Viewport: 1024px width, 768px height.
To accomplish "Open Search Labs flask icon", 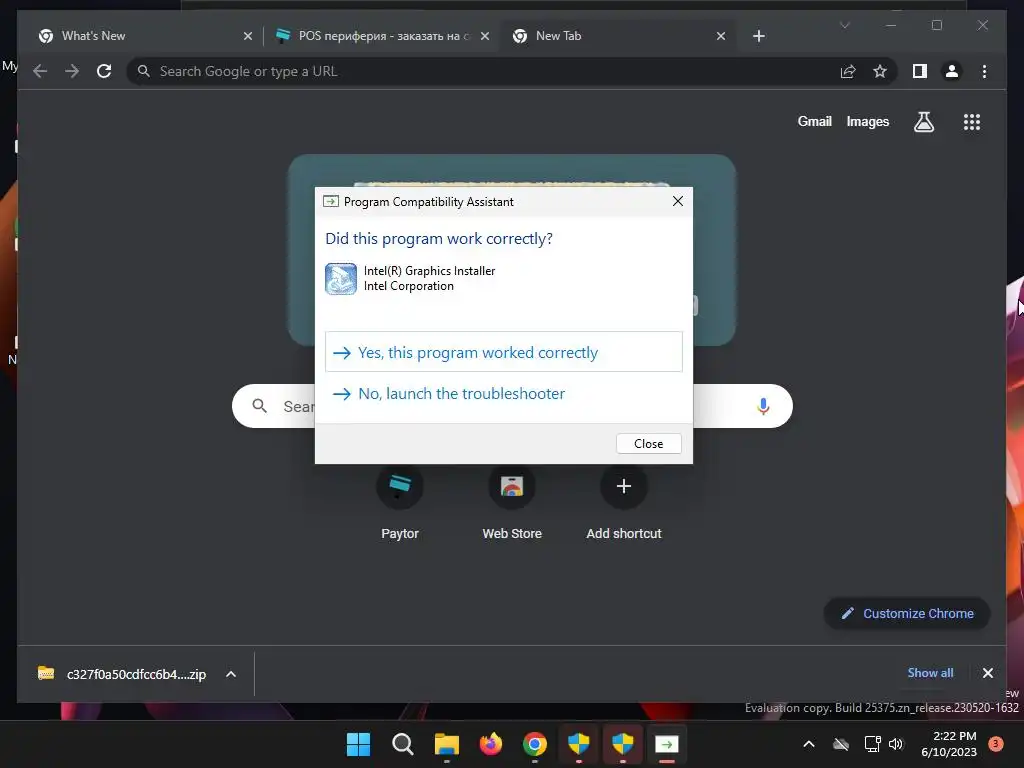I will pos(923,121).
